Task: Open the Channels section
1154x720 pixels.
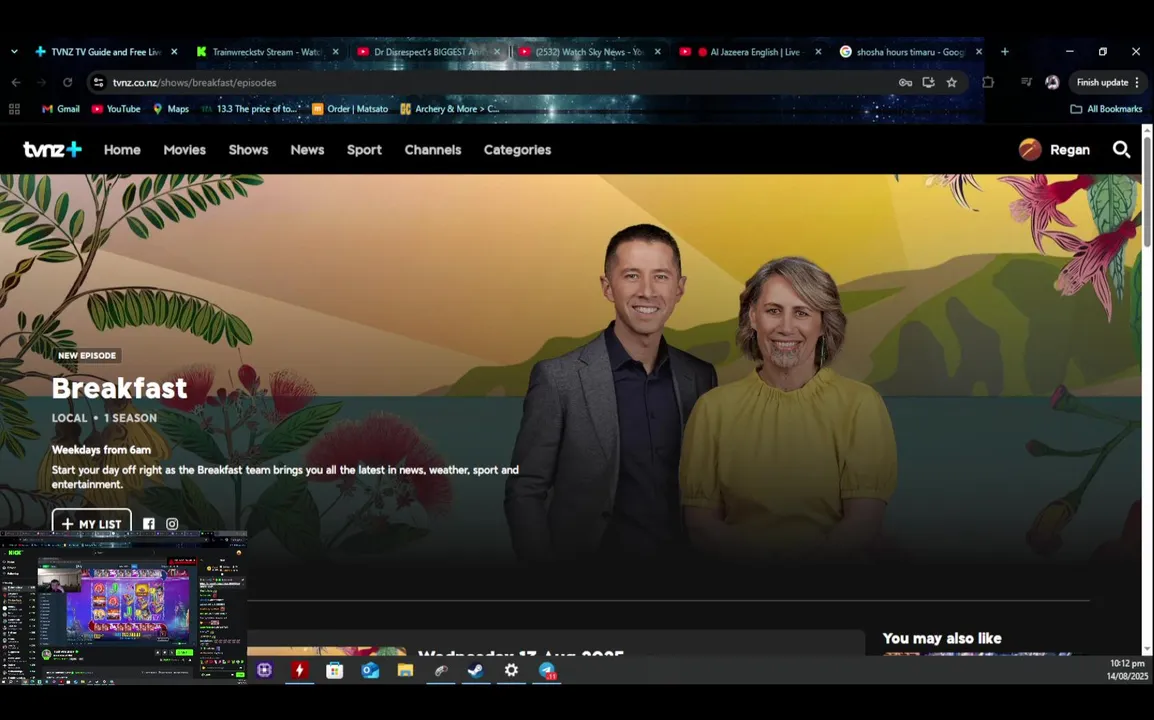Action: pyautogui.click(x=433, y=149)
